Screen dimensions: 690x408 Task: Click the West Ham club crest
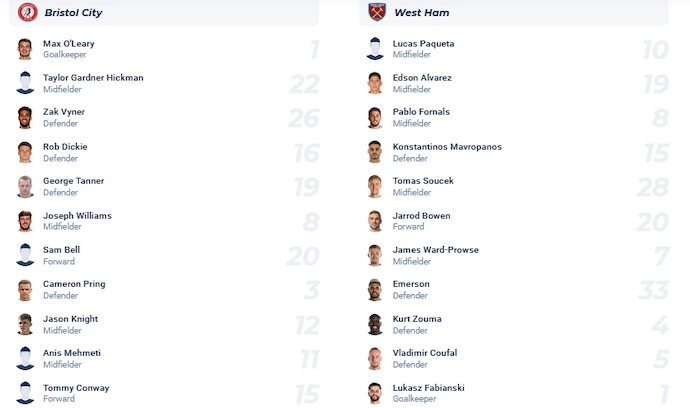point(377,12)
